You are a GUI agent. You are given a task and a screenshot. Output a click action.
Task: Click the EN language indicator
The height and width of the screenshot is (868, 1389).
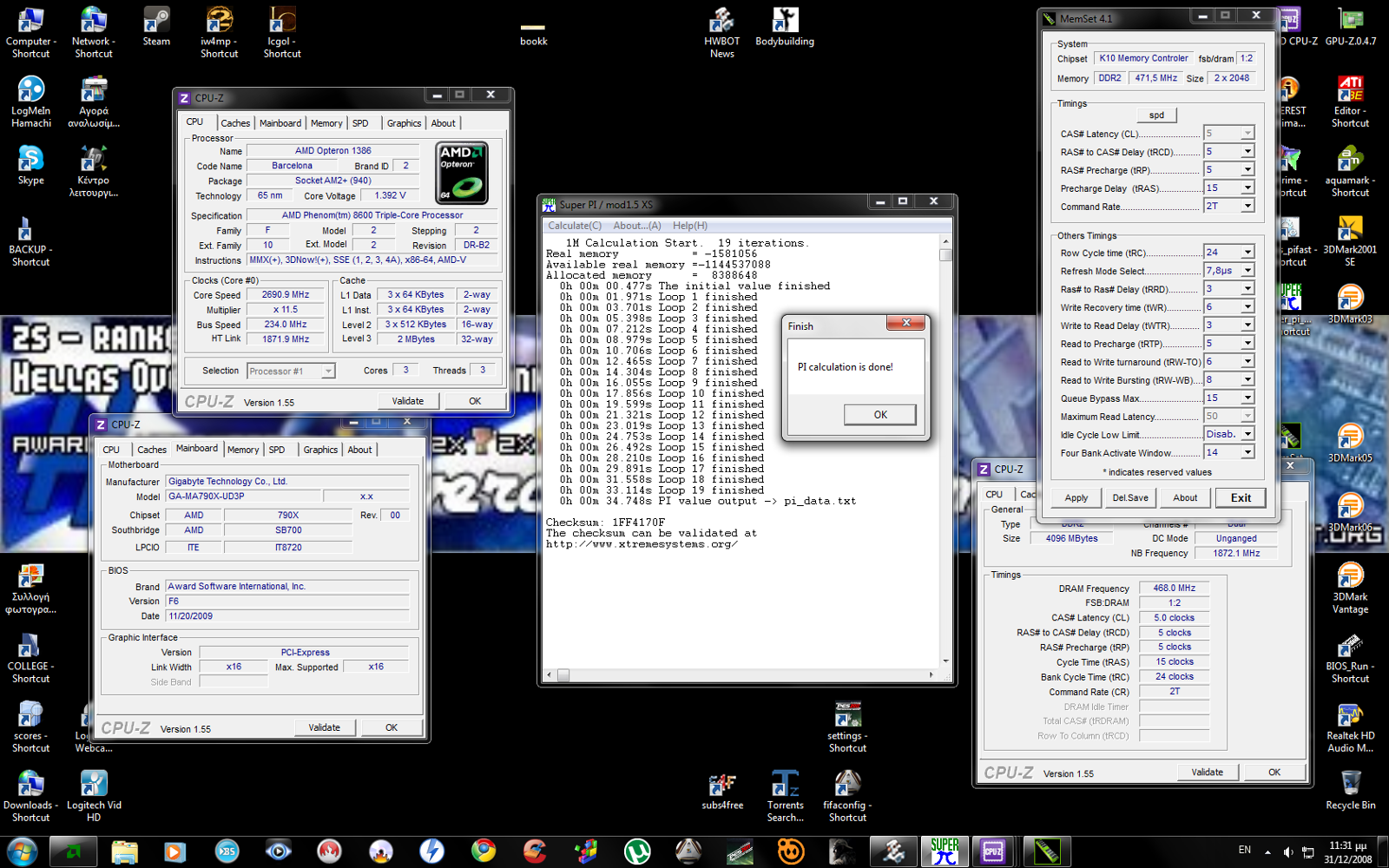[x=1245, y=850]
